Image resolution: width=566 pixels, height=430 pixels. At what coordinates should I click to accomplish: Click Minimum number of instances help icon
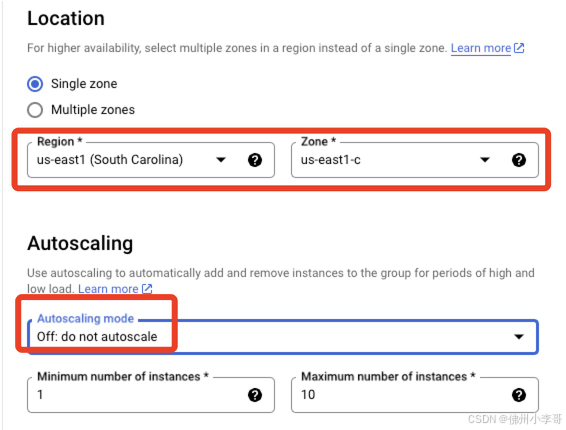255,395
